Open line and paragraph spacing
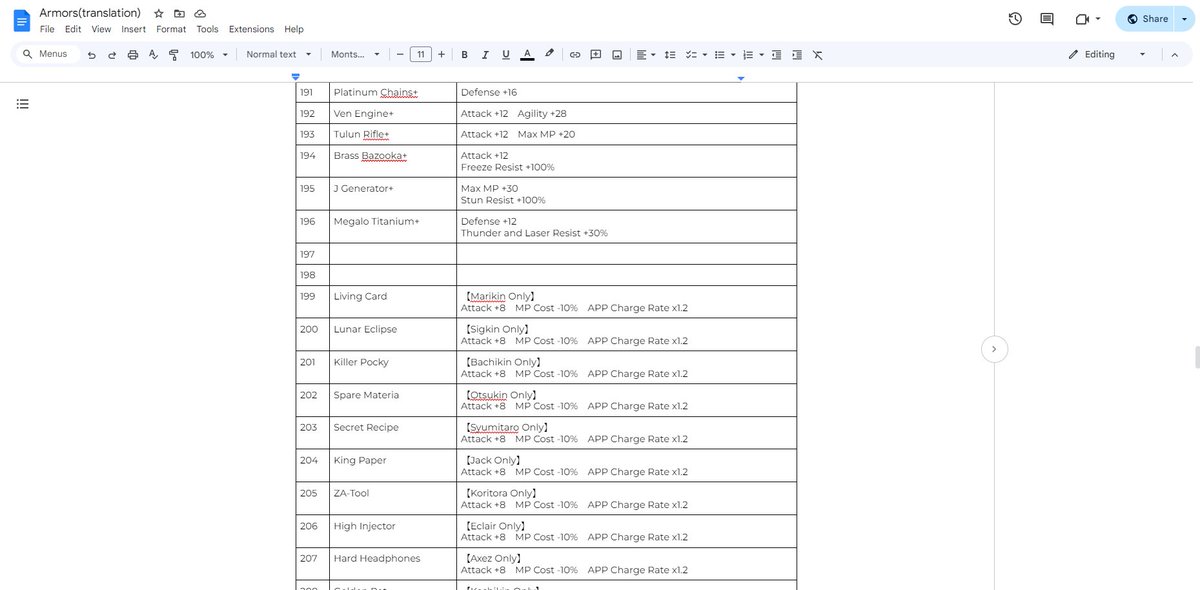This screenshot has width=1200, height=590. [x=670, y=55]
